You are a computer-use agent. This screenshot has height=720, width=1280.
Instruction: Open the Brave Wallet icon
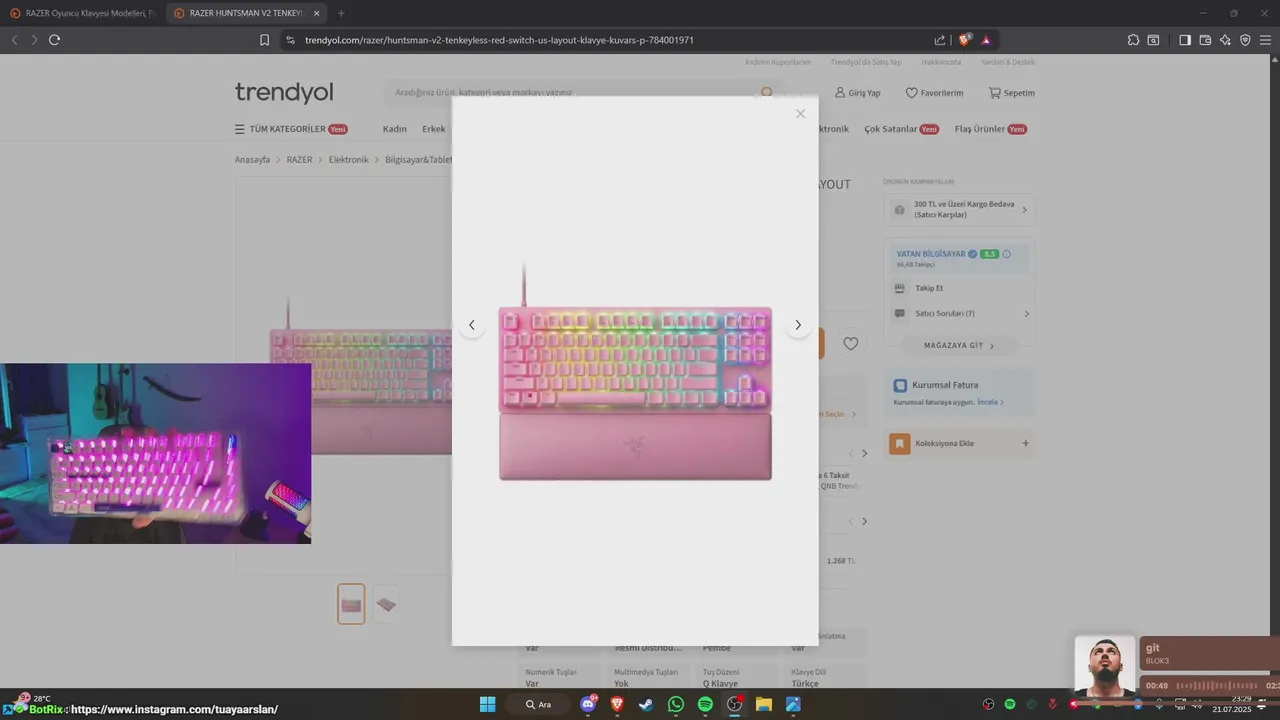1205,40
